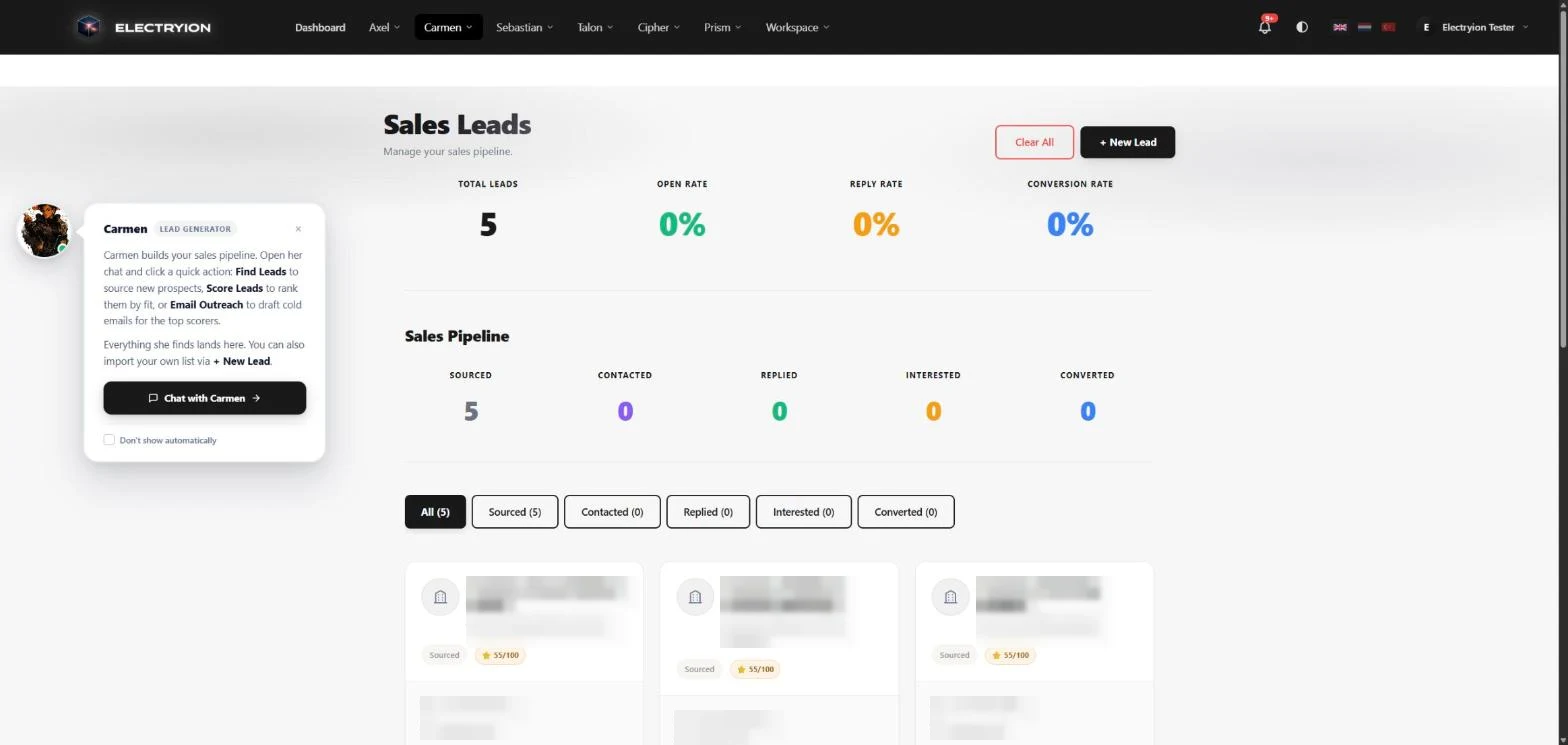Click the Clear All button
The width and height of the screenshot is (1568, 745).
1034,142
